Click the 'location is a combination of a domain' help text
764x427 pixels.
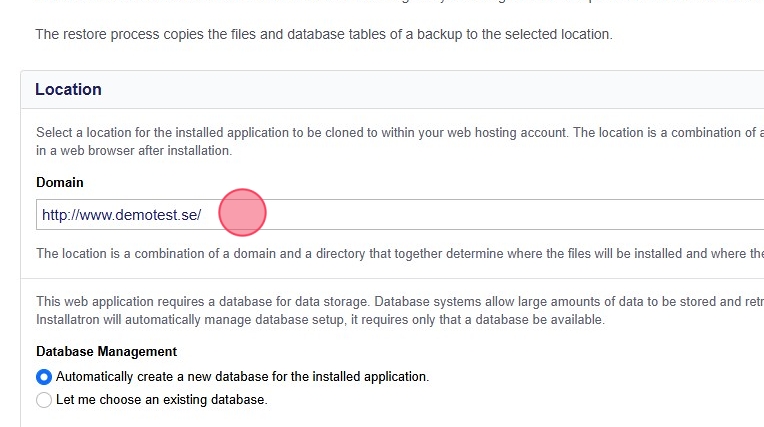[x=400, y=254]
